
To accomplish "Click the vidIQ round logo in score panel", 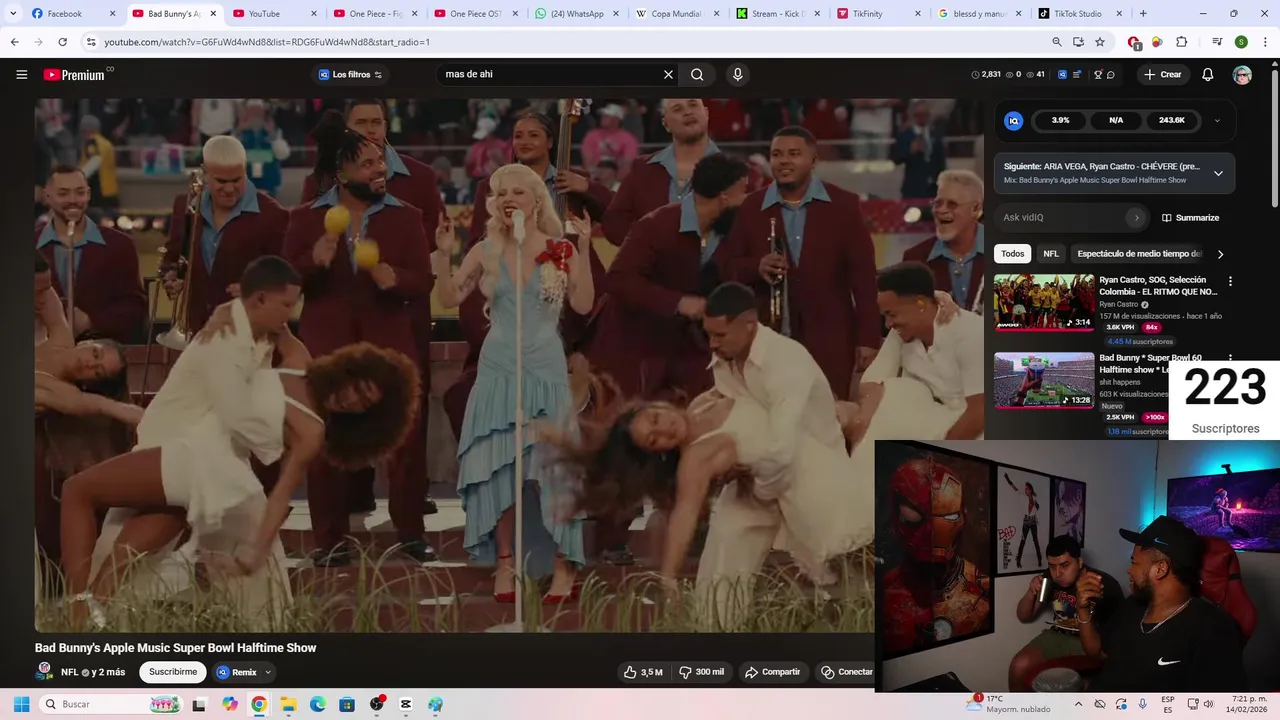I will point(1013,120).
